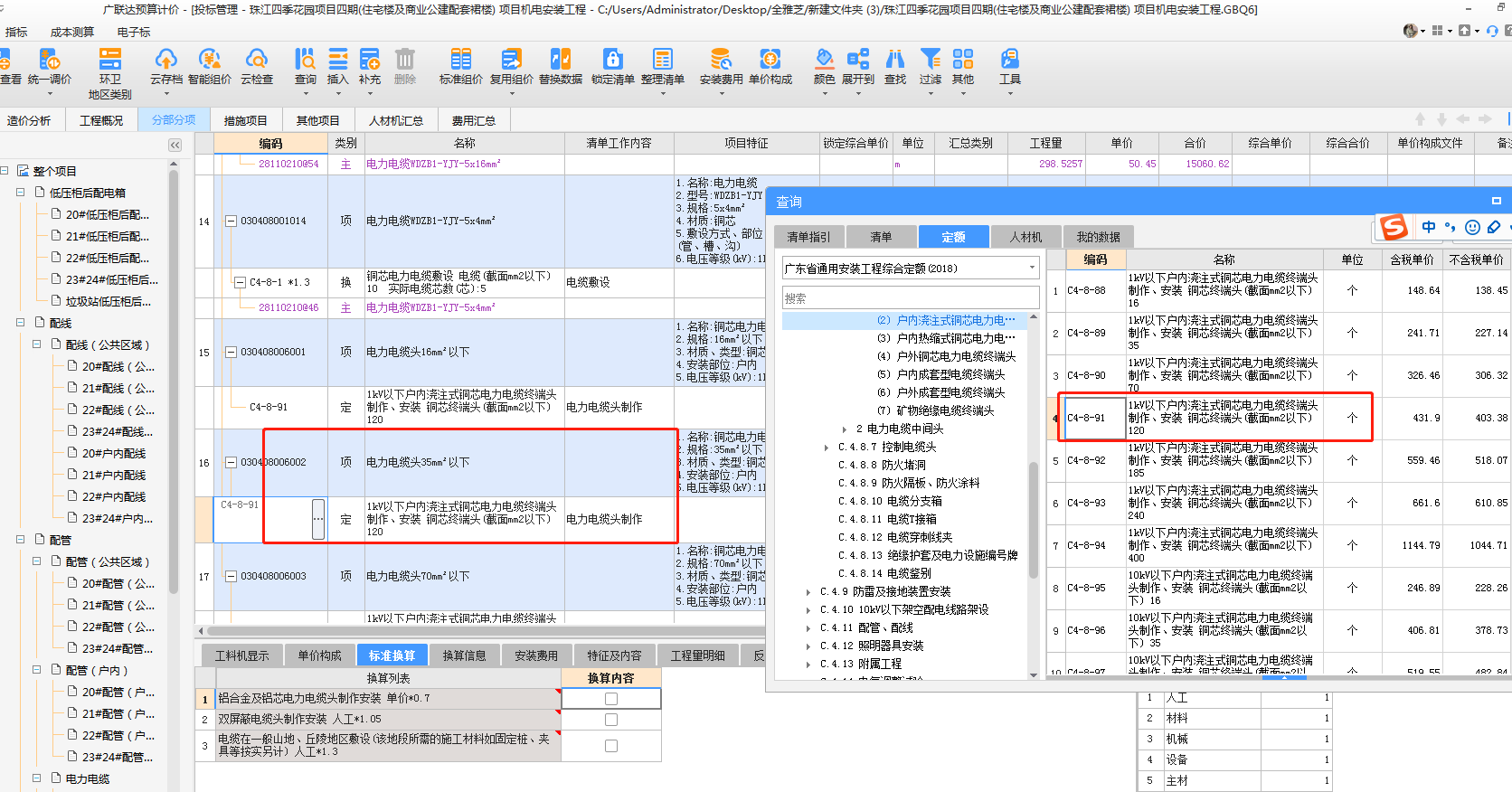Image resolution: width=1512 pixels, height=792 pixels.
Task: Select (3) 户内热缩式铜芯电力电 tree item
Action: coord(946,338)
